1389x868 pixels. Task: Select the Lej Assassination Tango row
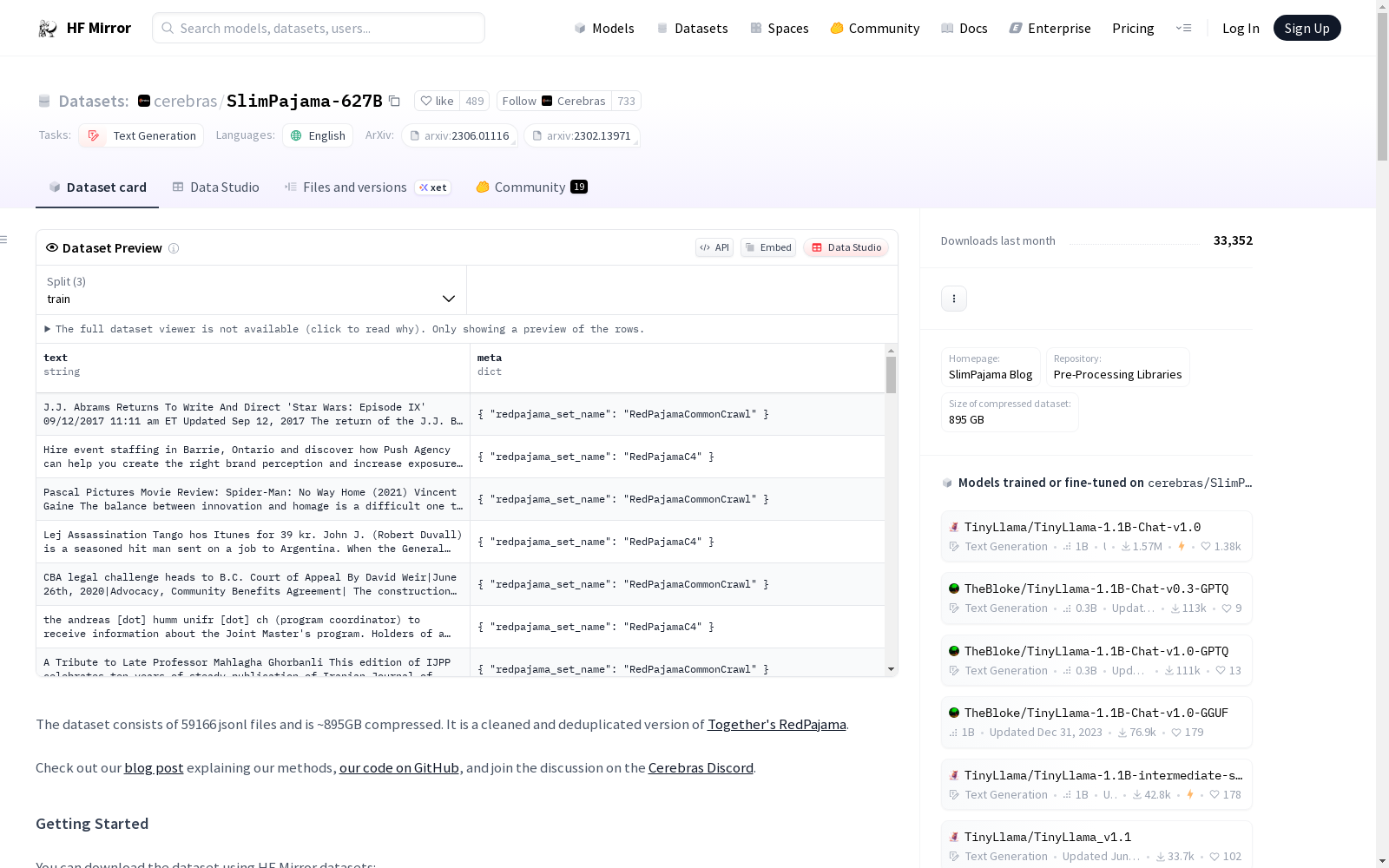tap(460, 542)
